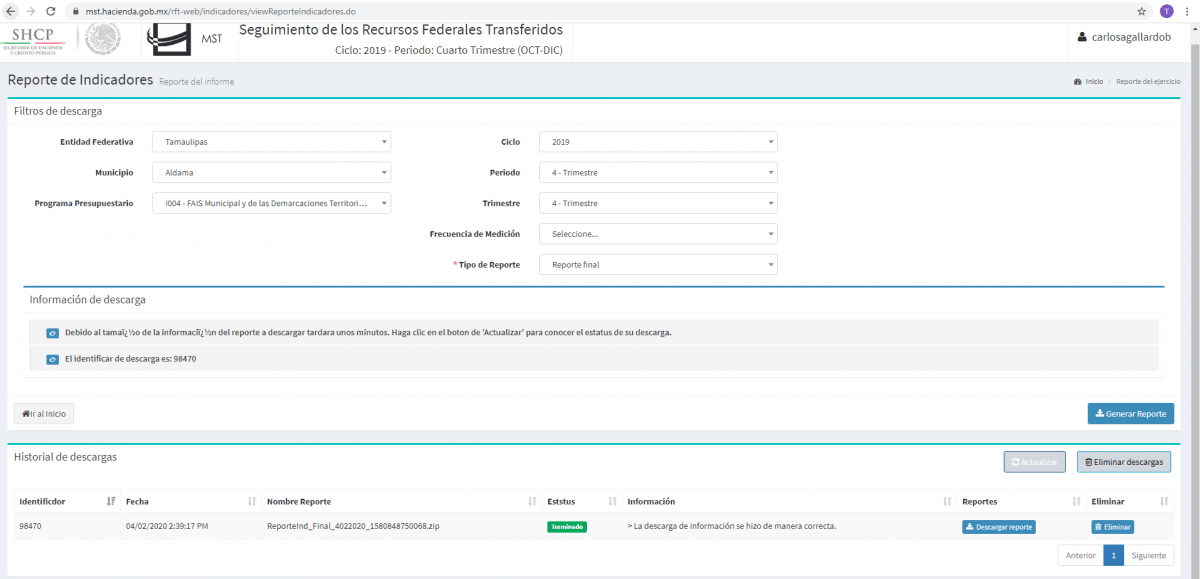Reload the page using browser refresh icon

[x=51, y=11]
